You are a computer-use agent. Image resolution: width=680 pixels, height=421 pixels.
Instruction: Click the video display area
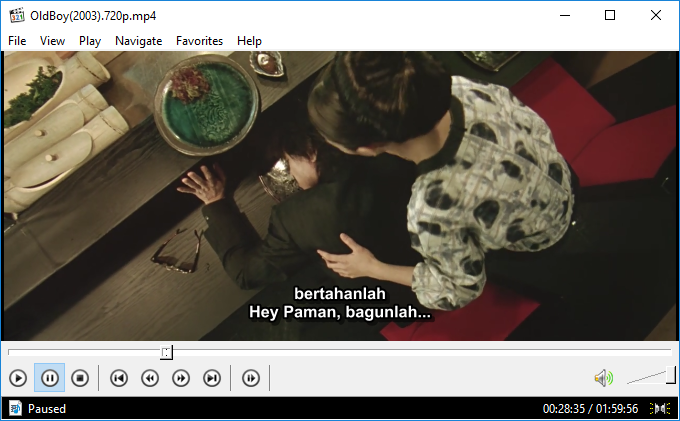coord(340,196)
